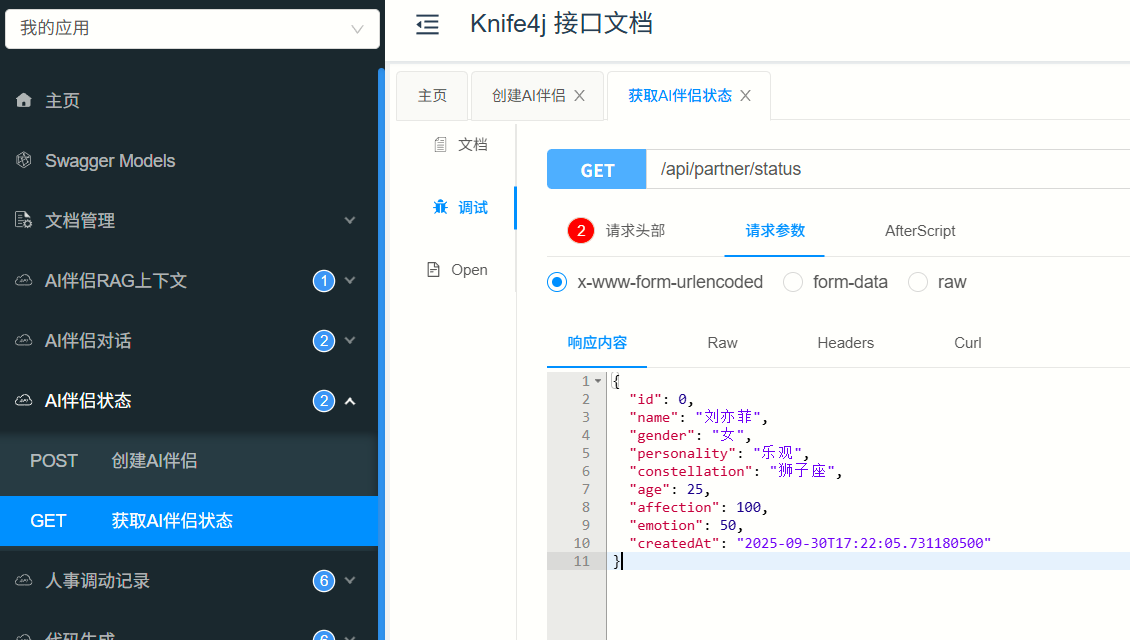Click line number 11 in gutter
Image resolution: width=1130 pixels, height=640 pixels.
(x=582, y=561)
